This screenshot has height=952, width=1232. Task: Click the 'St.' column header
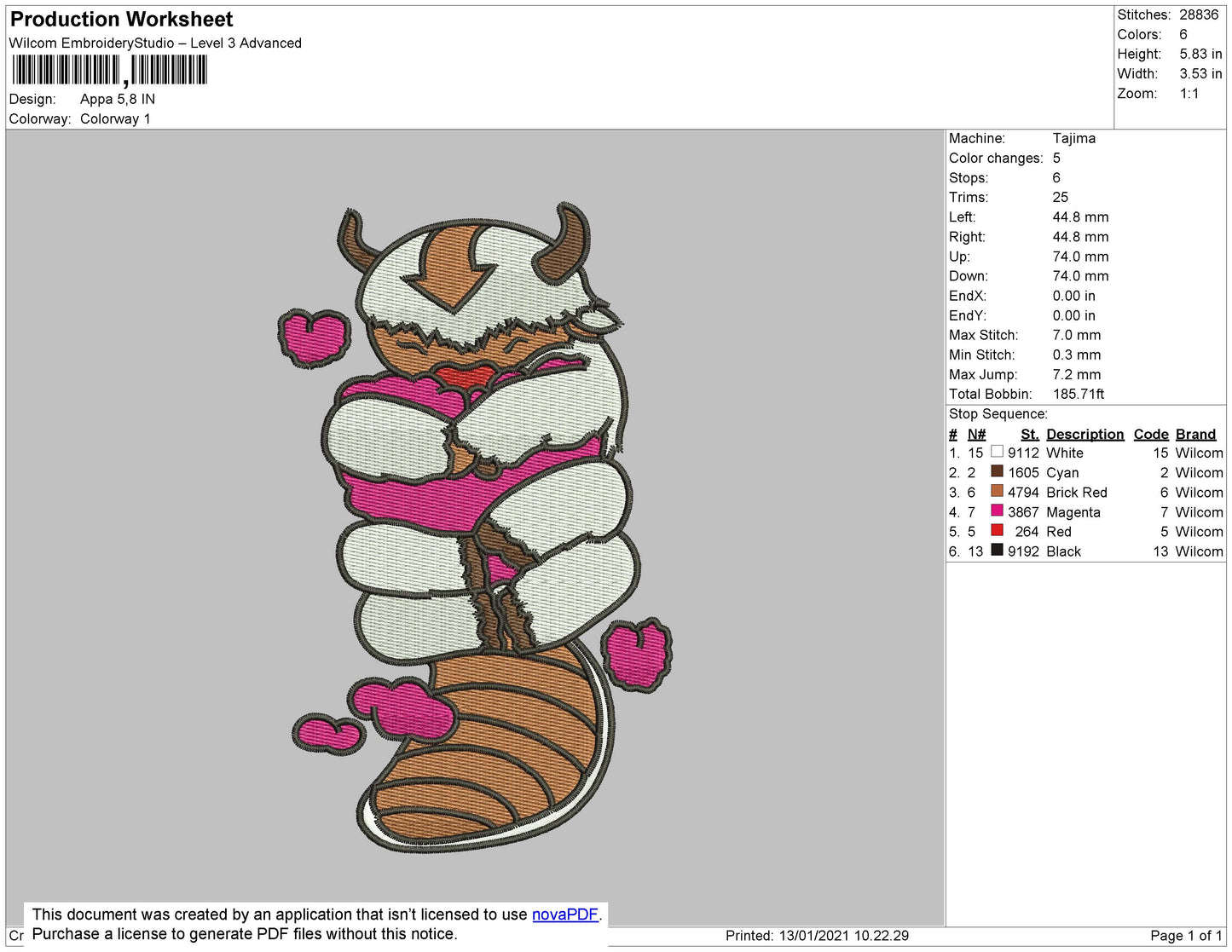tap(1030, 435)
